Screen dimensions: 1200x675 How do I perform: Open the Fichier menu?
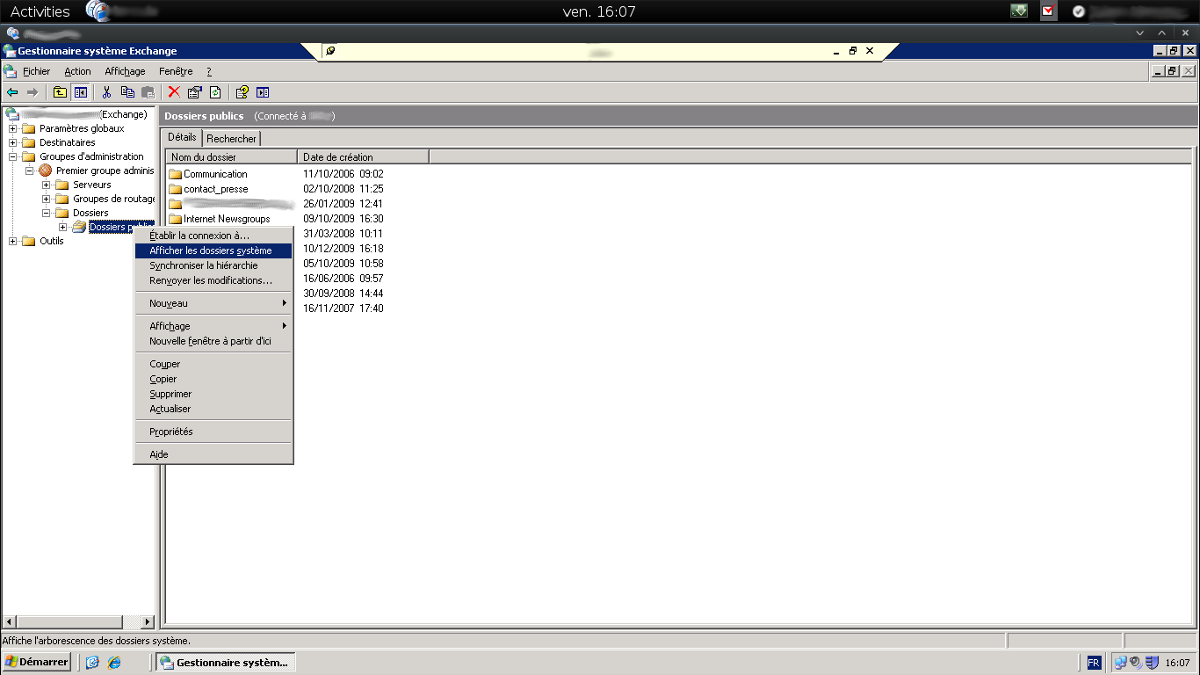click(x=37, y=72)
